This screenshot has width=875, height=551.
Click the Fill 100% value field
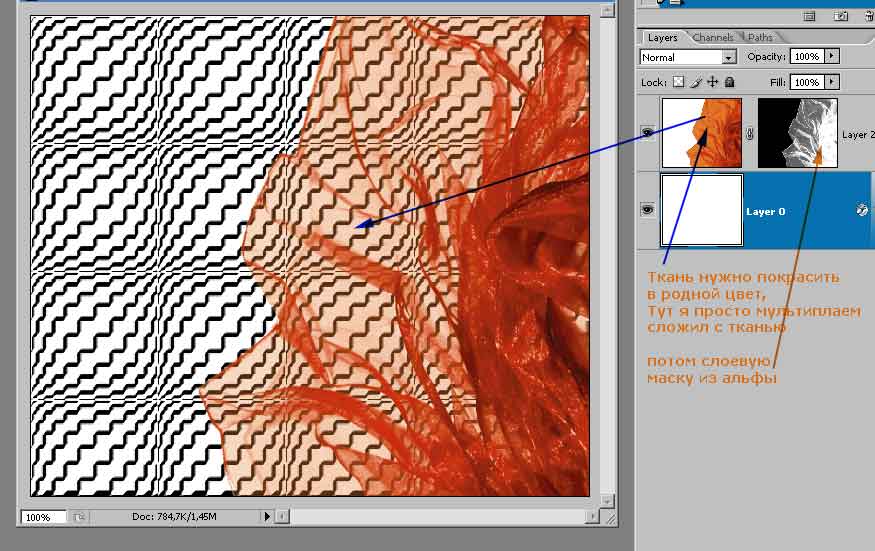click(807, 82)
